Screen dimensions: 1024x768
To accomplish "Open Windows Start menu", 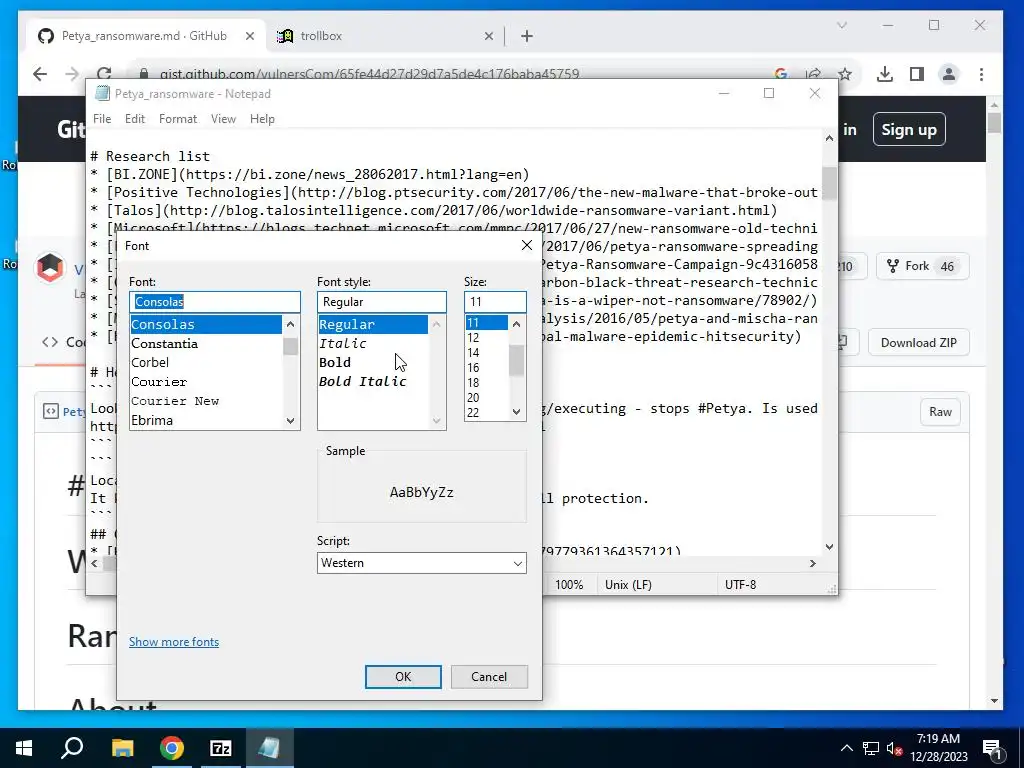I will 24,748.
